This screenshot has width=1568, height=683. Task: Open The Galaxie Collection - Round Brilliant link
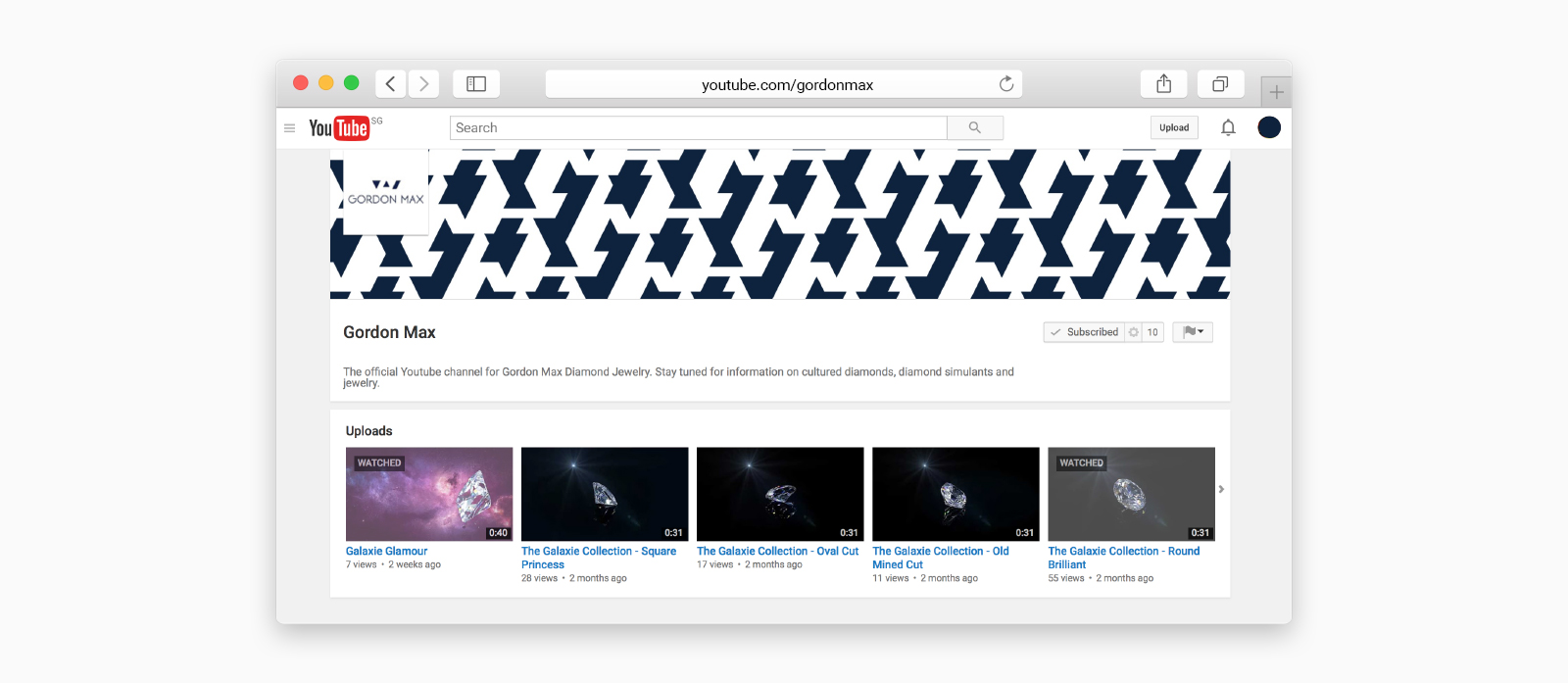(1124, 558)
